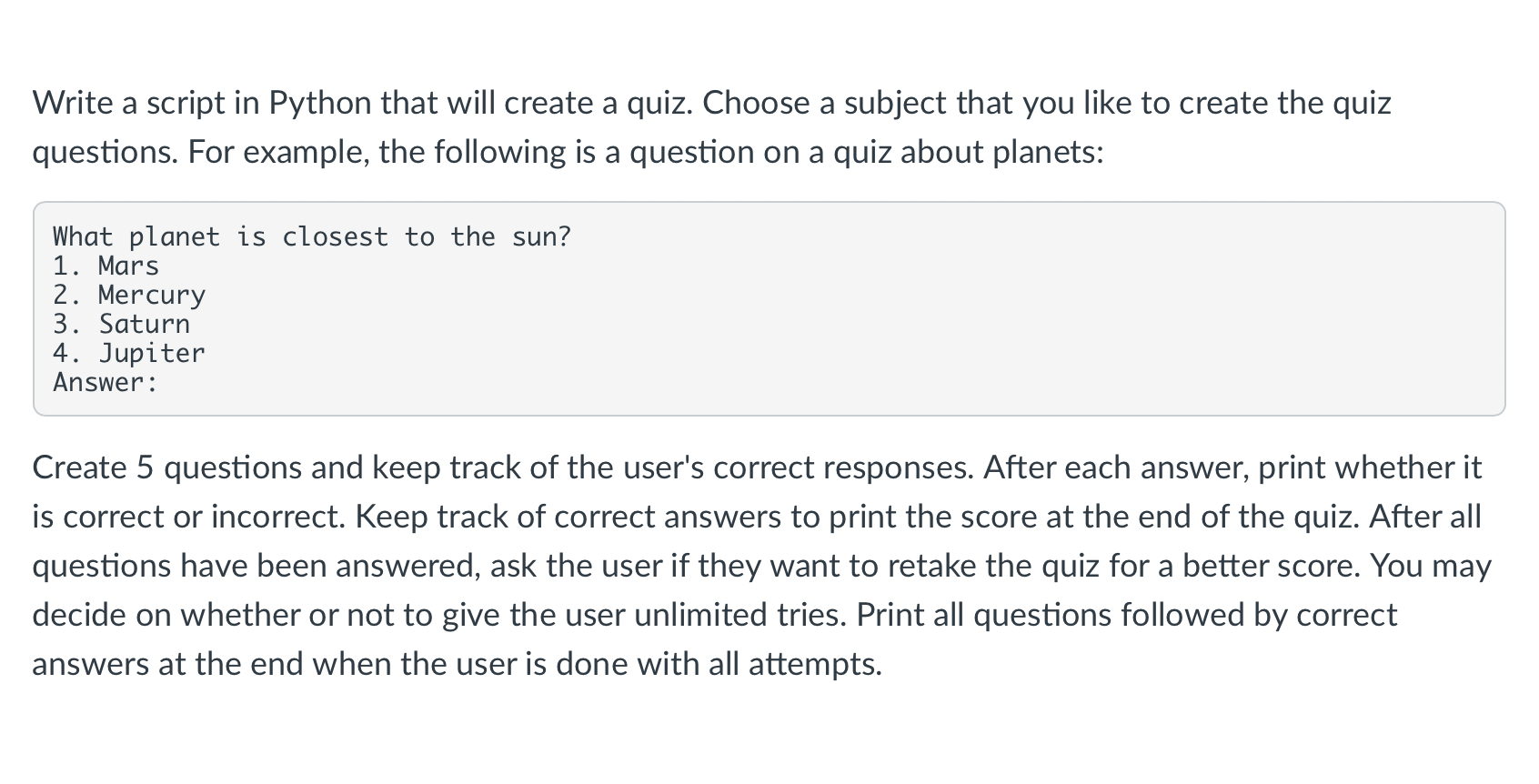The width and height of the screenshot is (1539, 784).
Task: Click the '2. Mercury' answer option line
Action: [128, 295]
